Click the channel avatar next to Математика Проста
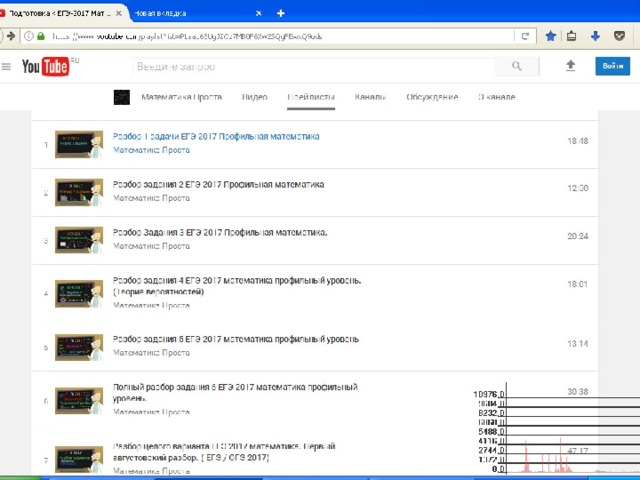The width and height of the screenshot is (640, 480). [x=121, y=97]
